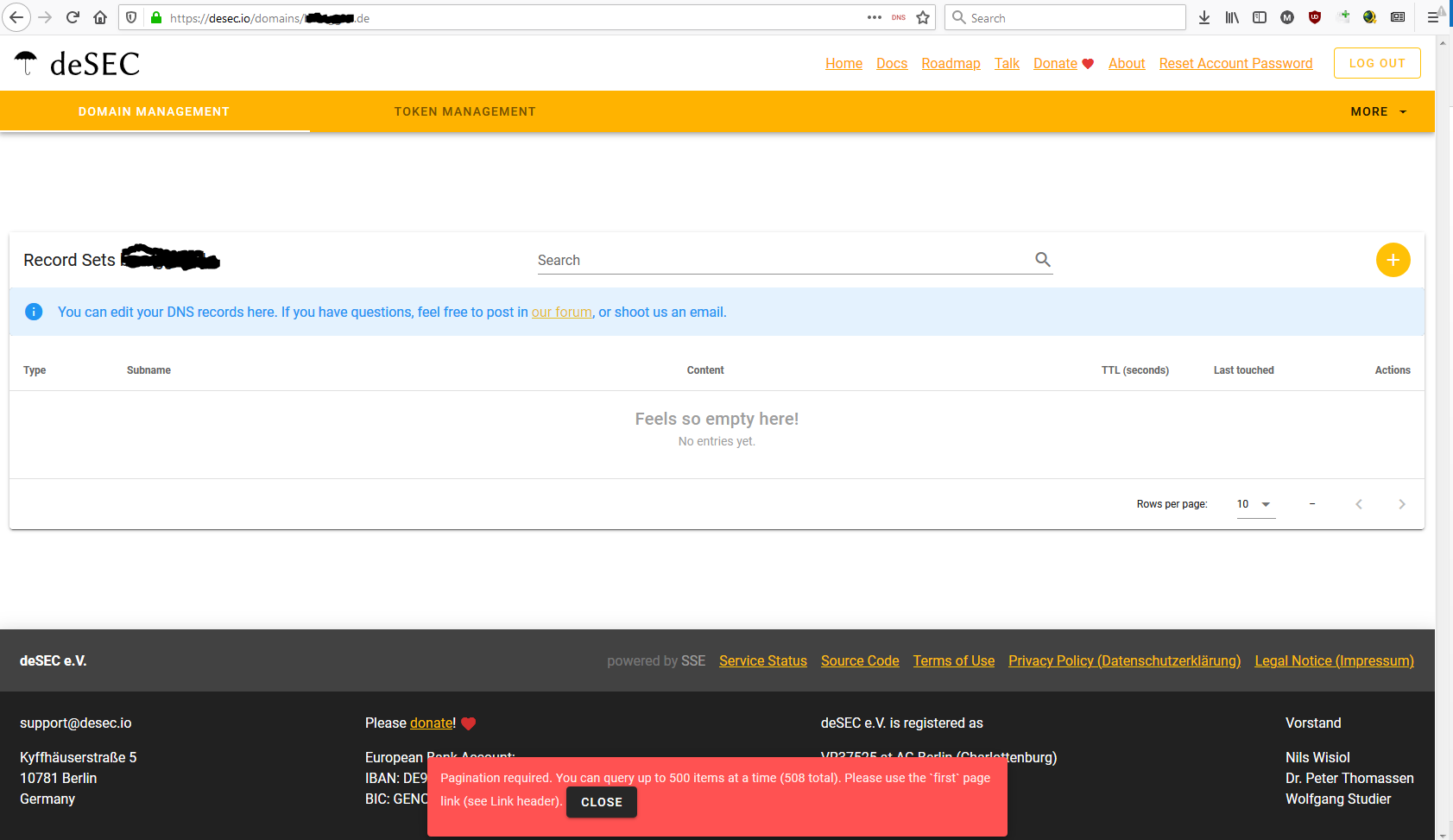
Task: Sort by Type column header
Action: coord(35,370)
